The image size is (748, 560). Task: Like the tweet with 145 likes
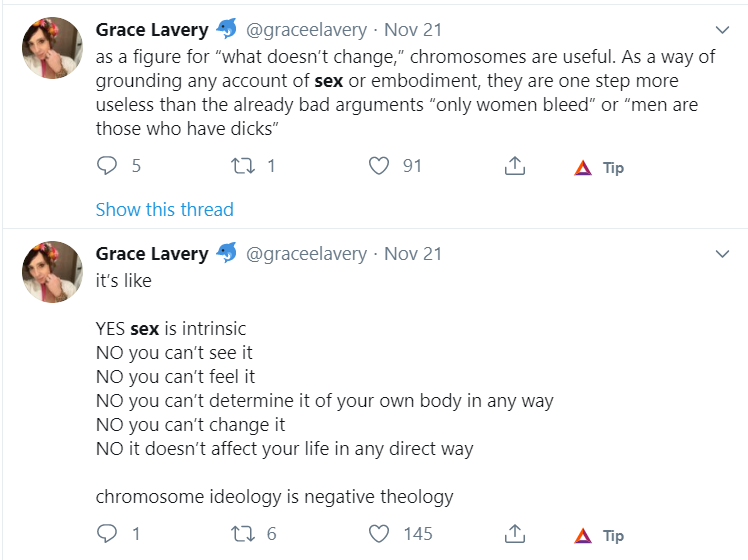[378, 534]
